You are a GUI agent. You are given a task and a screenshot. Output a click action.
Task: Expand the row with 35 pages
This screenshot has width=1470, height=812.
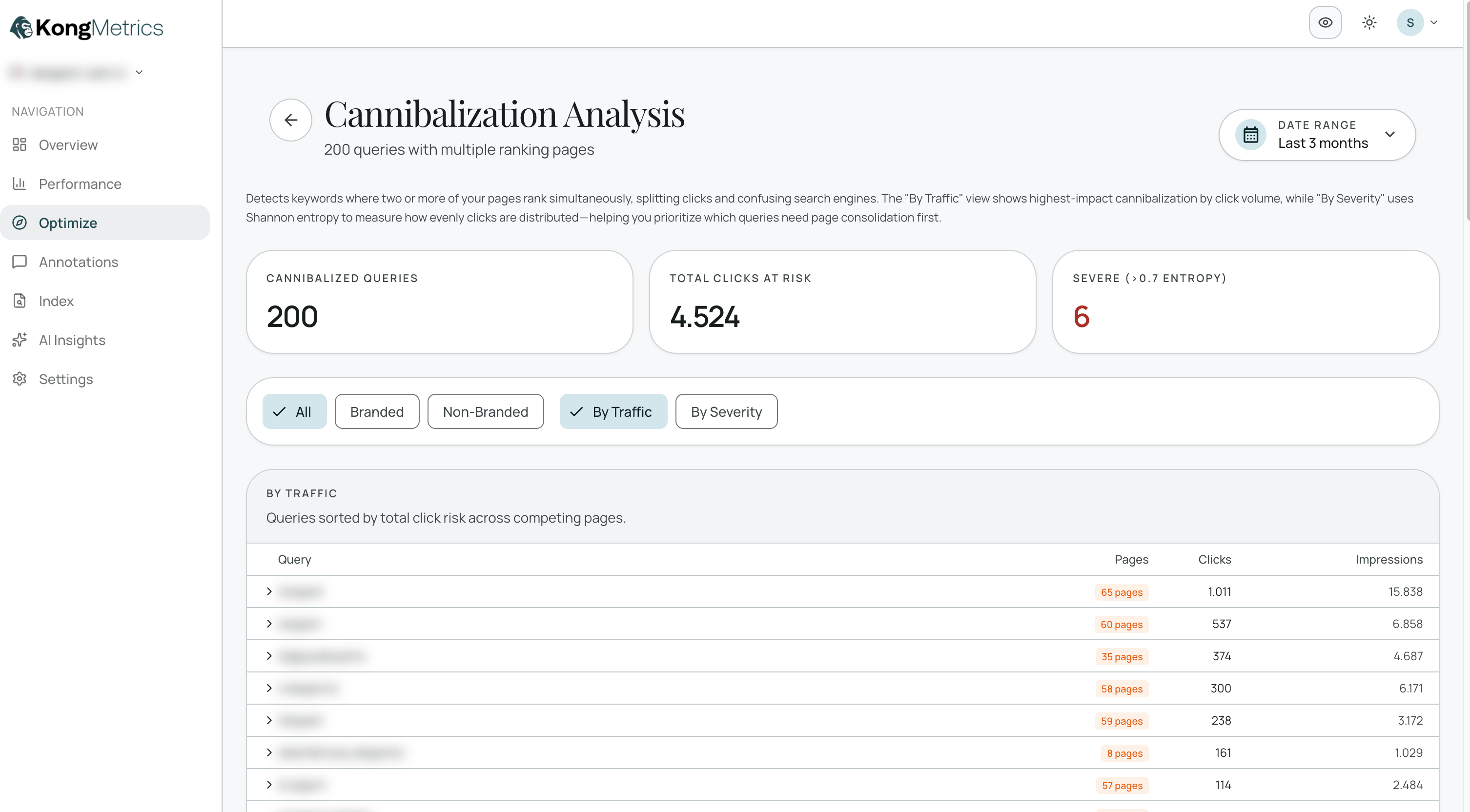pos(269,656)
